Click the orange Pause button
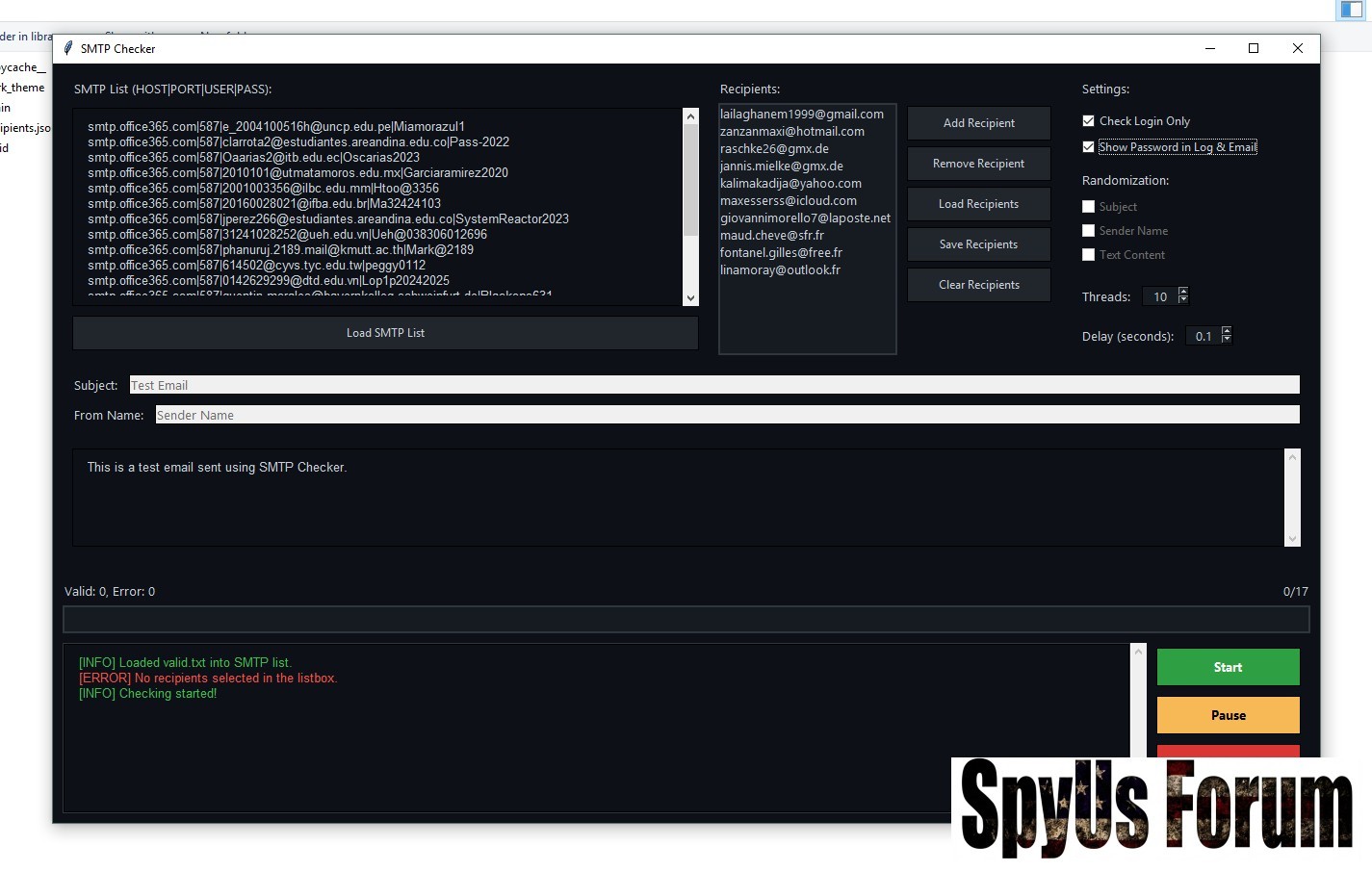 [1228, 715]
